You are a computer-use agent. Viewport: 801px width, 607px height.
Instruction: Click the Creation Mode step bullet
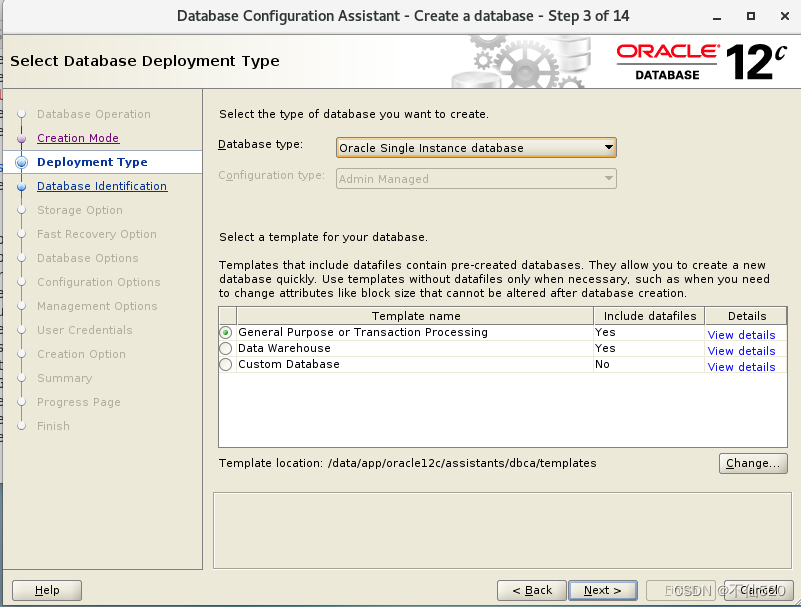click(x=23, y=138)
